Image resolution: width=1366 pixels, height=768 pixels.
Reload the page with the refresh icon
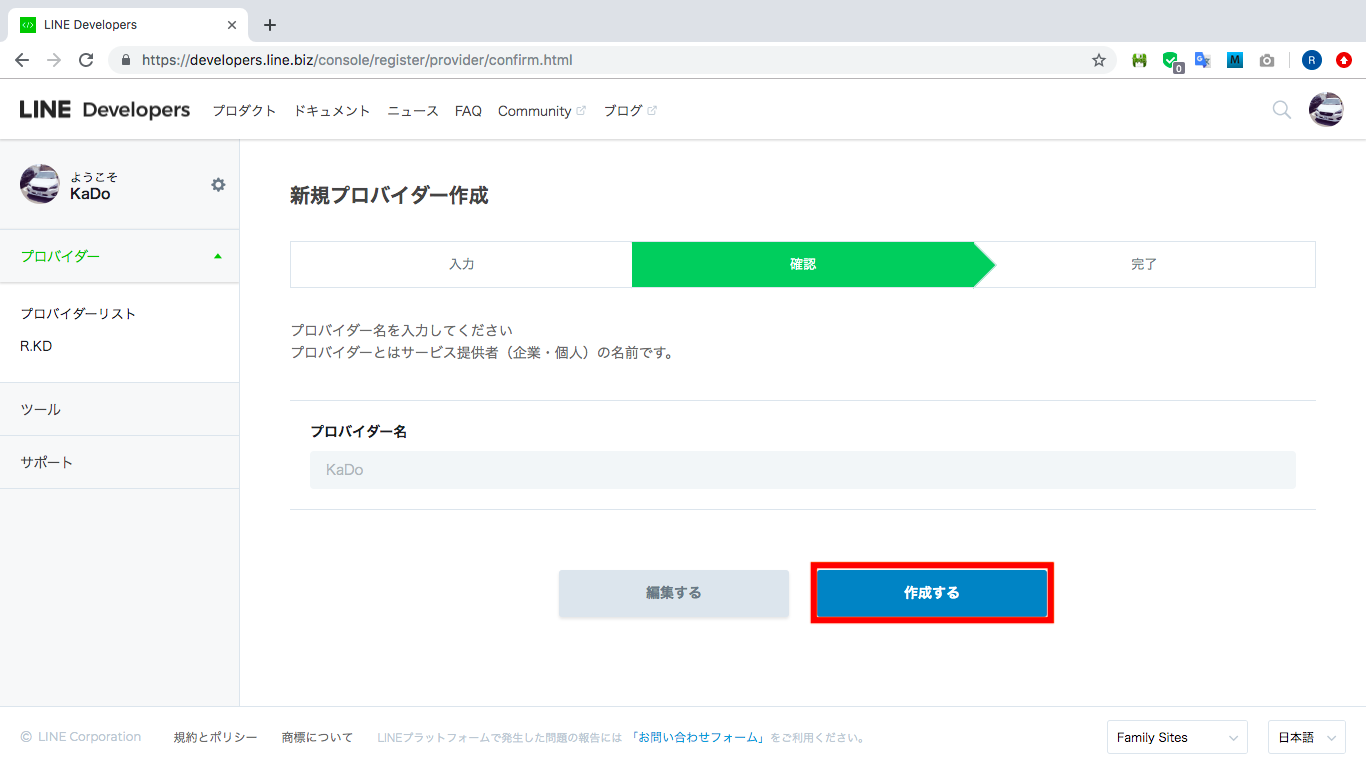pyautogui.click(x=86, y=60)
